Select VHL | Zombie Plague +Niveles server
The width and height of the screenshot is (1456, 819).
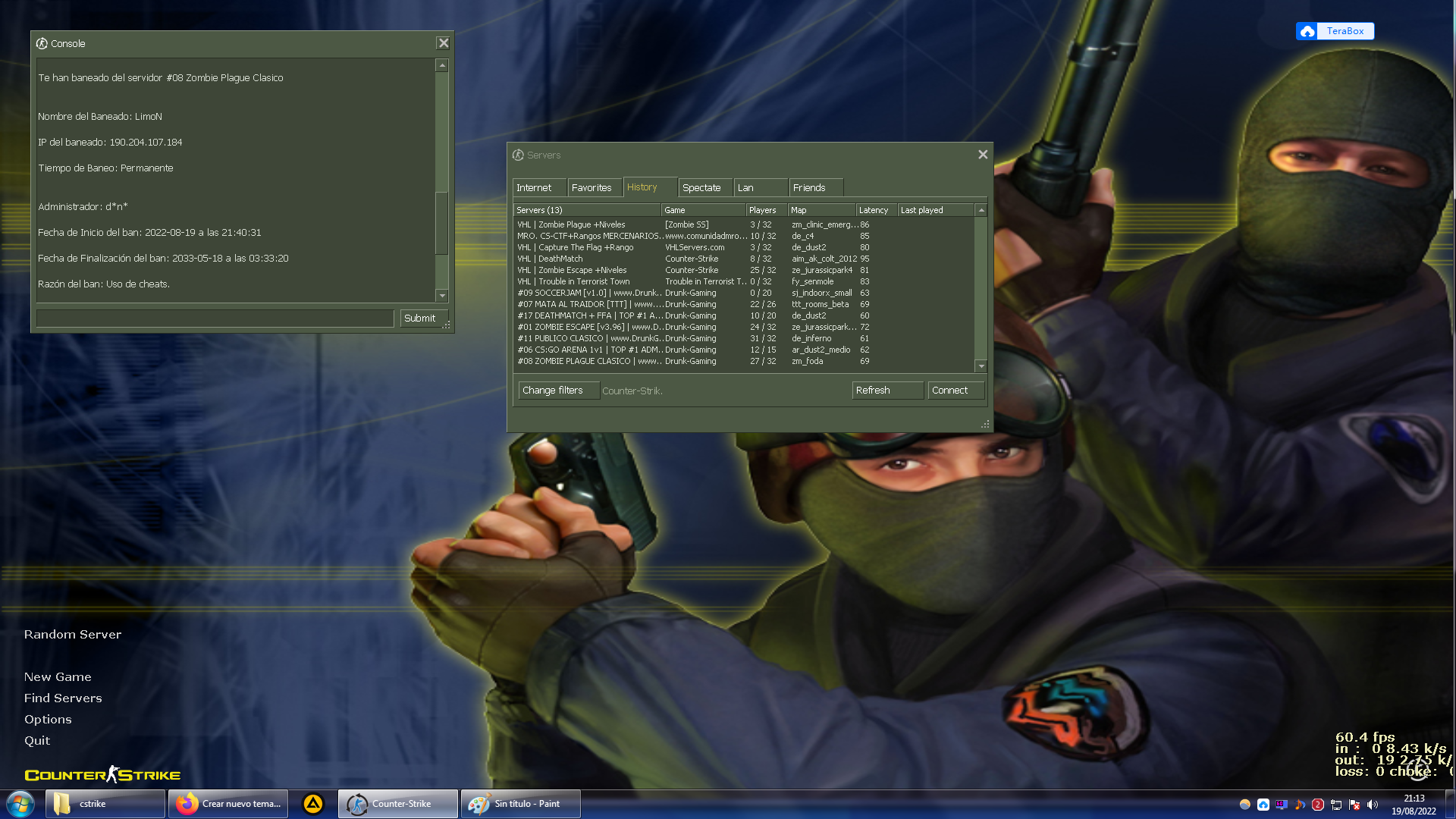(743, 224)
